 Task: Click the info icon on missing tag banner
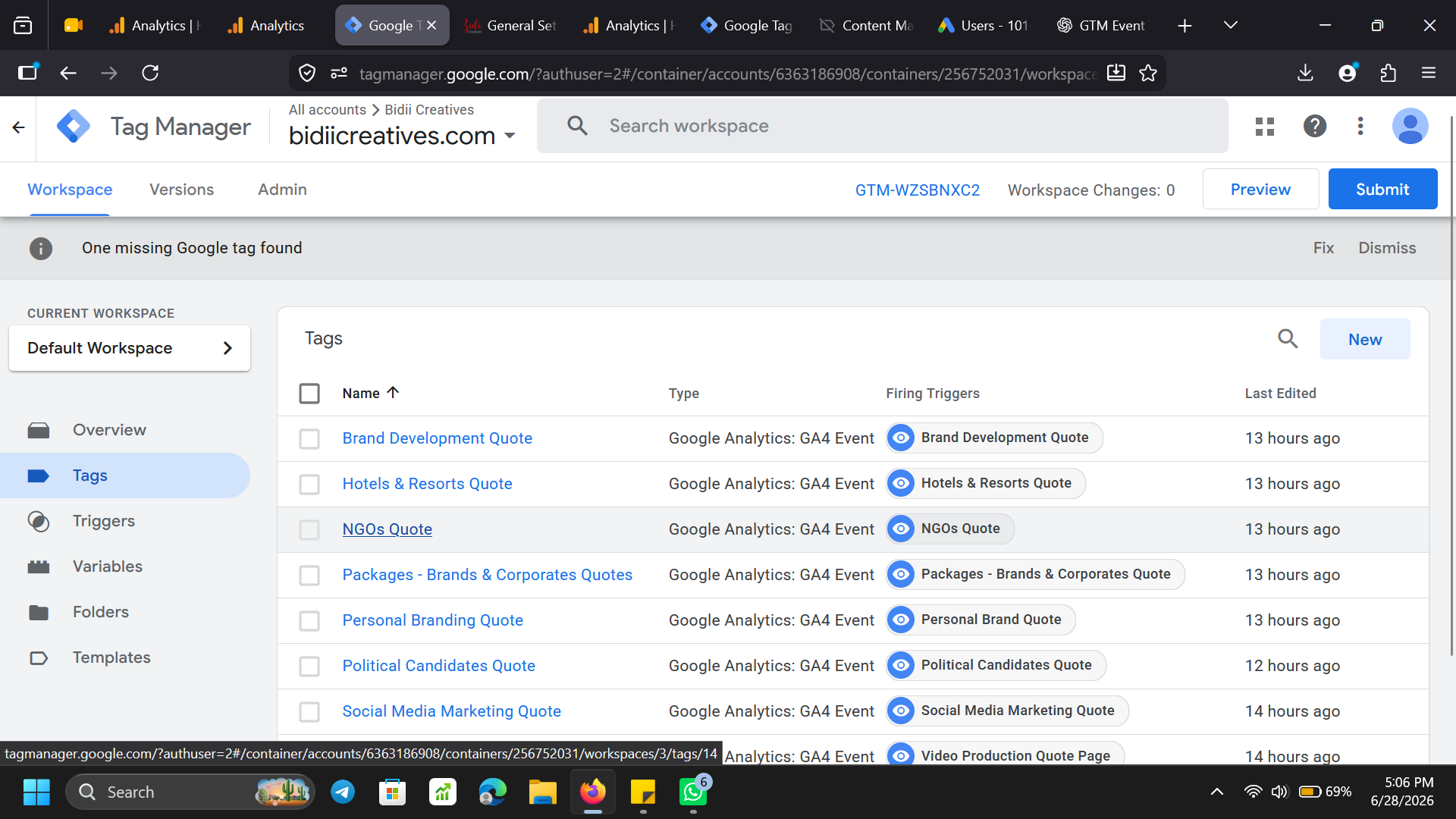point(41,248)
